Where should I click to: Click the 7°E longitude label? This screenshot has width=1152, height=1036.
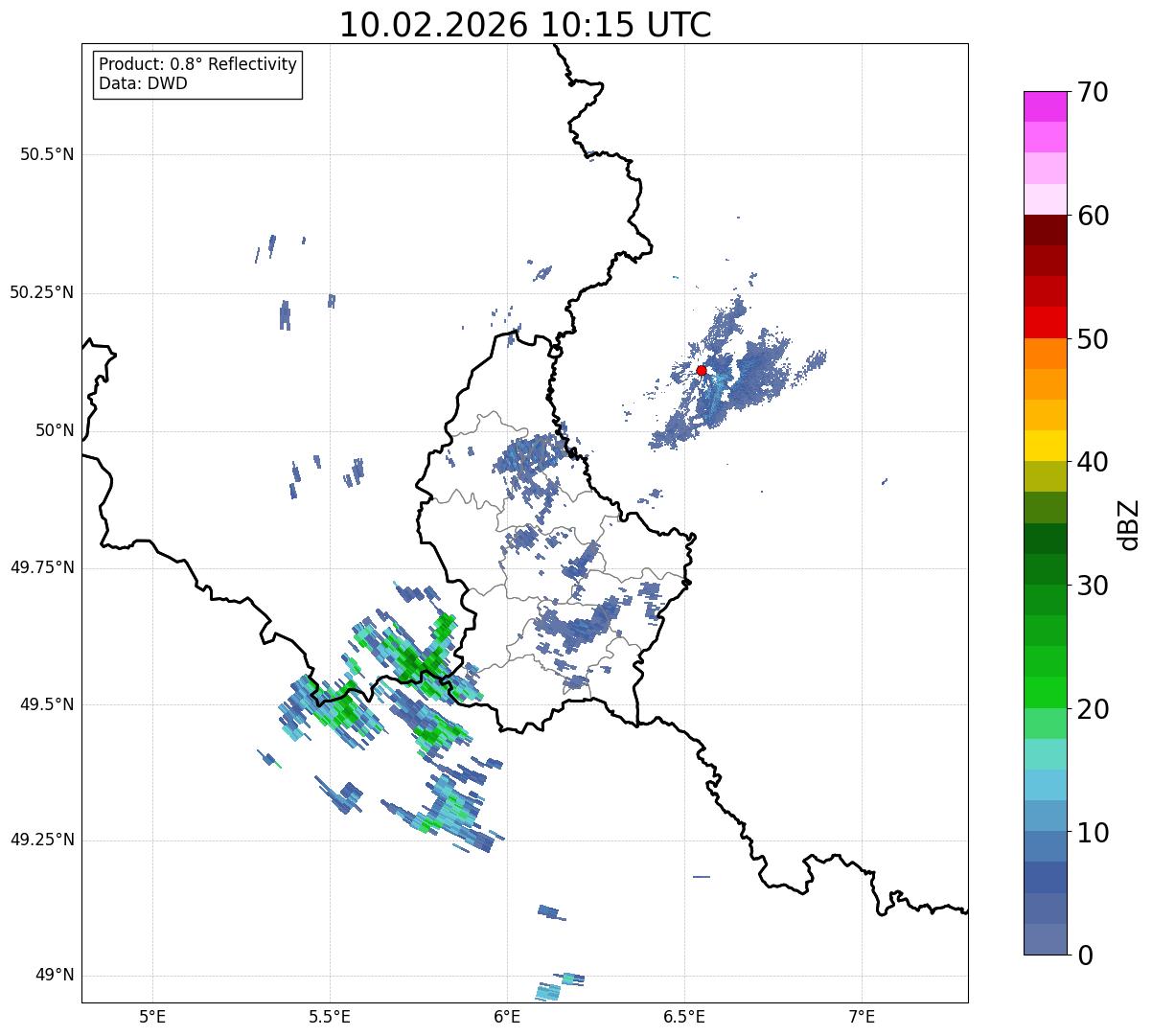pos(862,1017)
